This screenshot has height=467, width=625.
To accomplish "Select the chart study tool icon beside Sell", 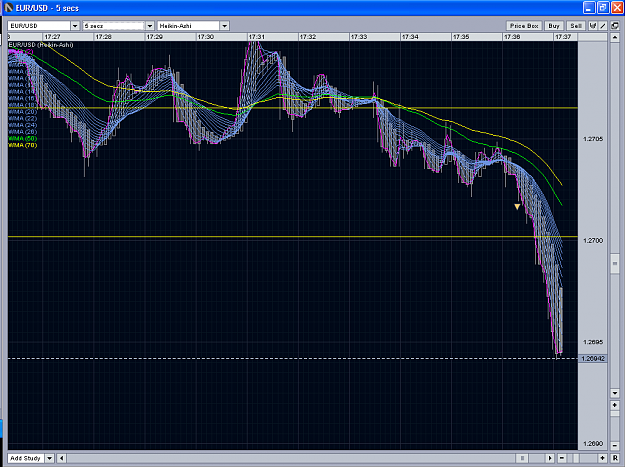I will coord(593,26).
